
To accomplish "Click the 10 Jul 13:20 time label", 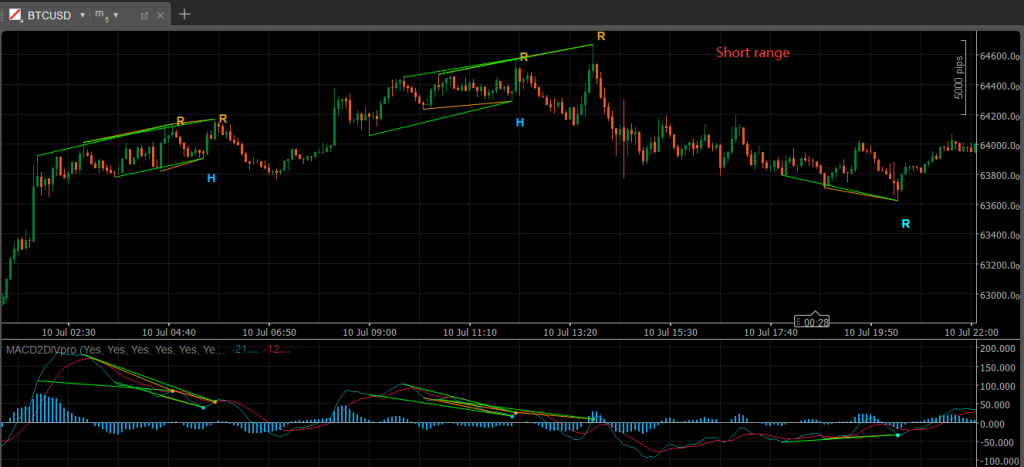I will coord(570,332).
